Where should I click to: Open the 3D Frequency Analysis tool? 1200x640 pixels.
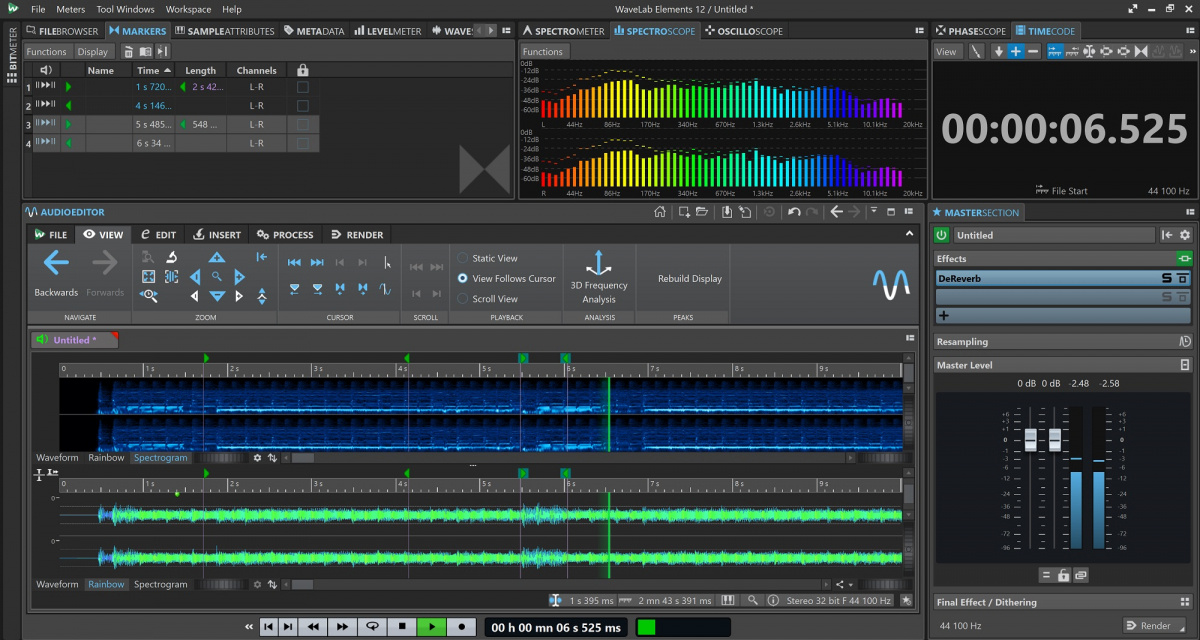pos(598,278)
